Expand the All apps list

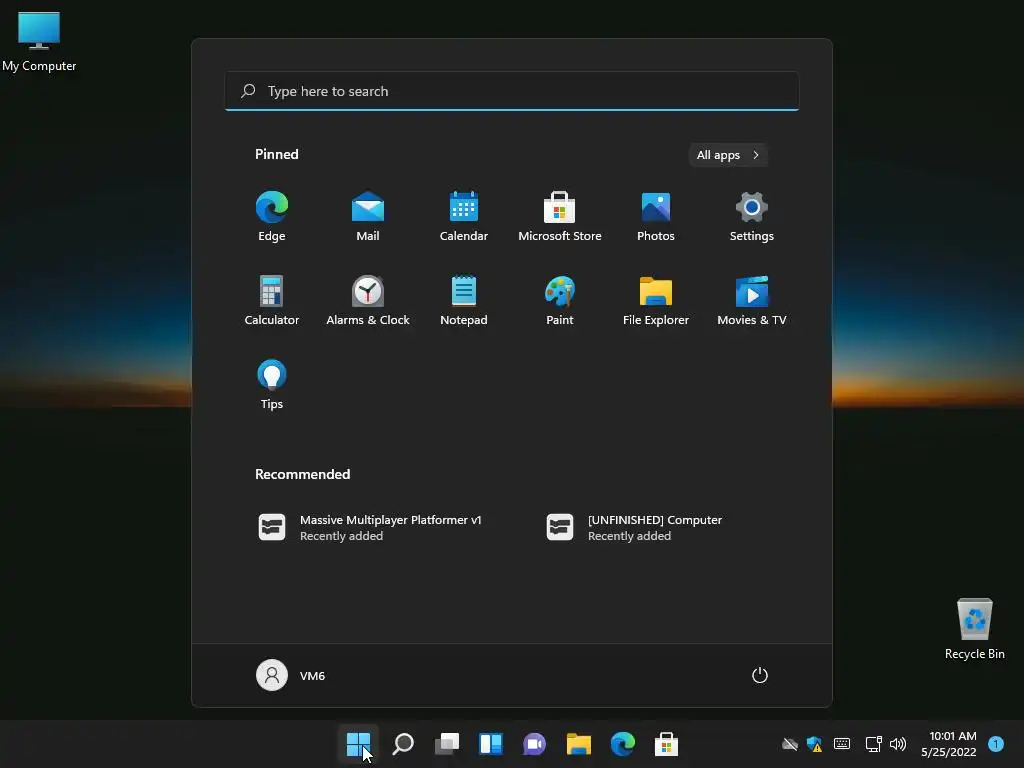click(728, 155)
